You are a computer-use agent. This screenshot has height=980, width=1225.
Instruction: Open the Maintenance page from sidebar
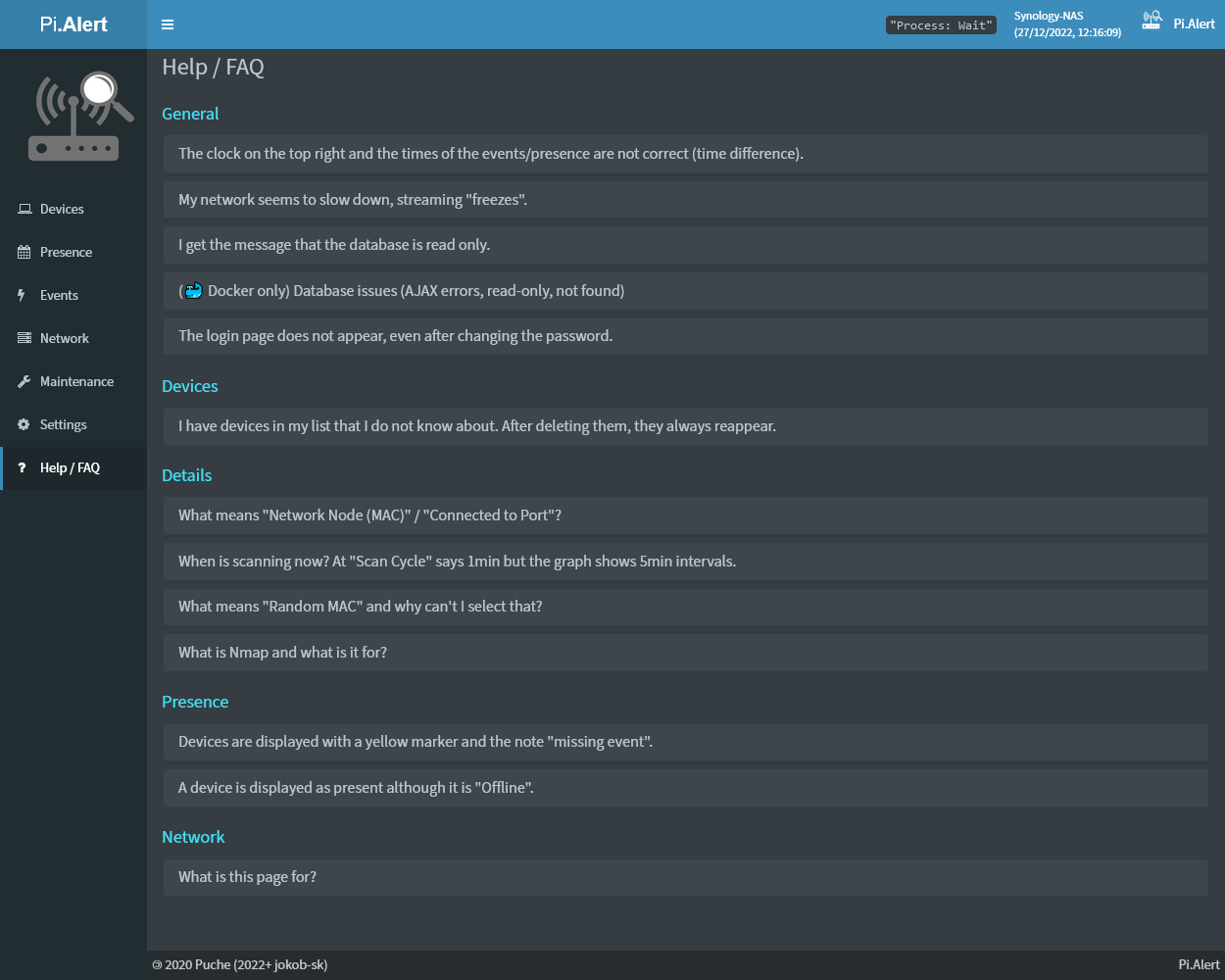[76, 381]
